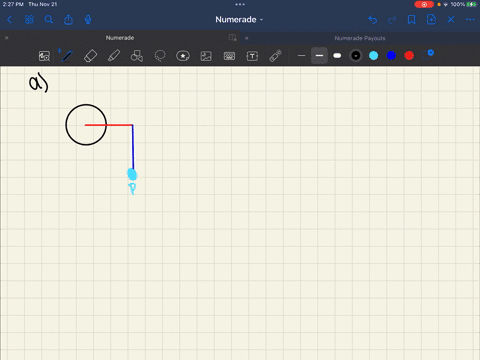Add a new page
480x360 pixels.
[431, 20]
